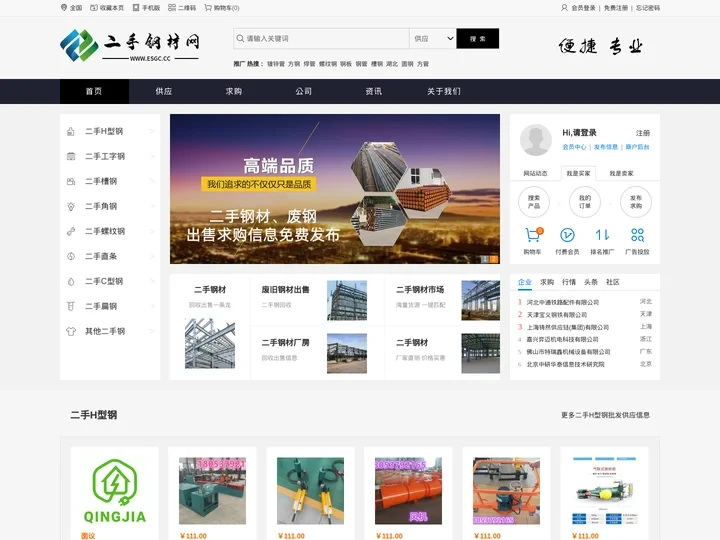
Task: Go to banner slide 1 indicator
Action: click(484, 259)
